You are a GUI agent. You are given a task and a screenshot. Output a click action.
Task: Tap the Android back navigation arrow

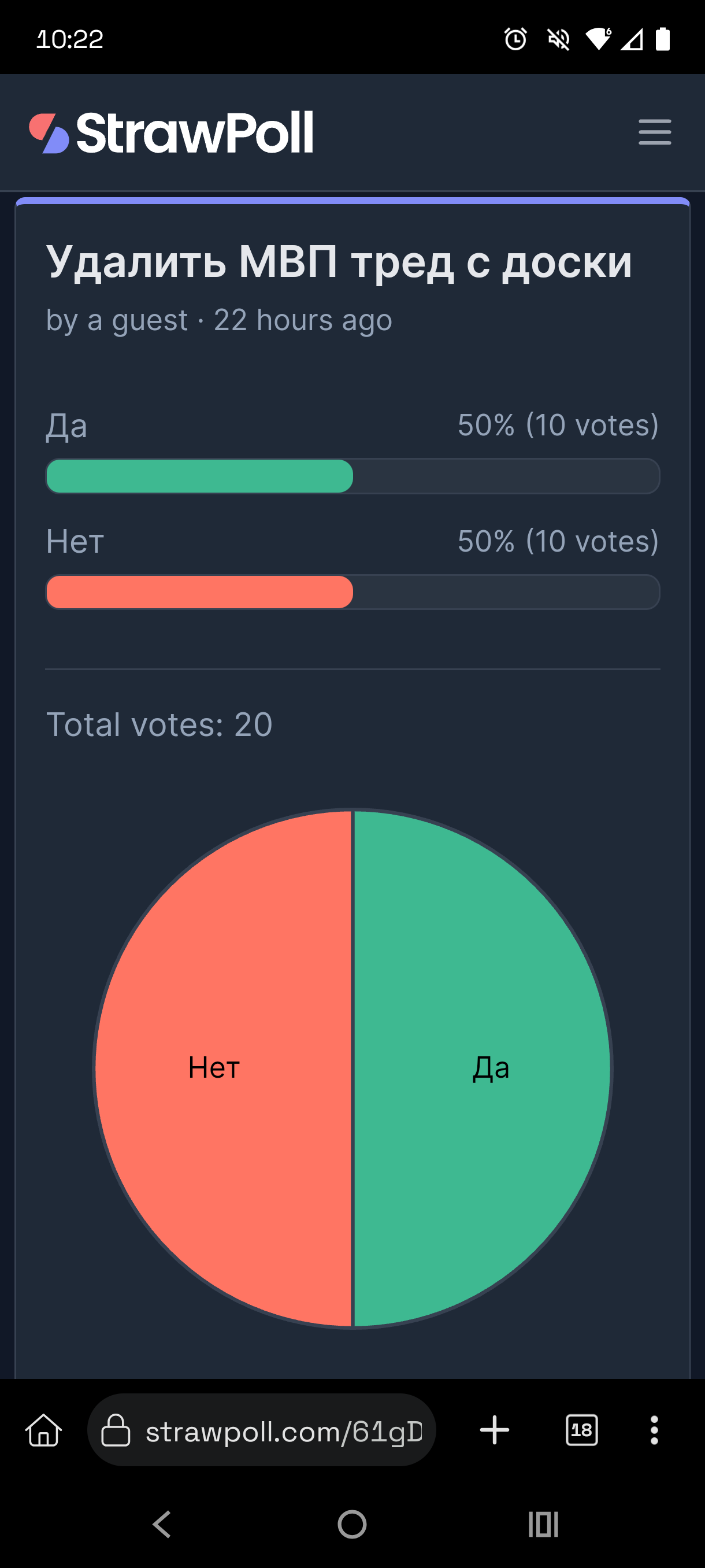click(162, 1524)
